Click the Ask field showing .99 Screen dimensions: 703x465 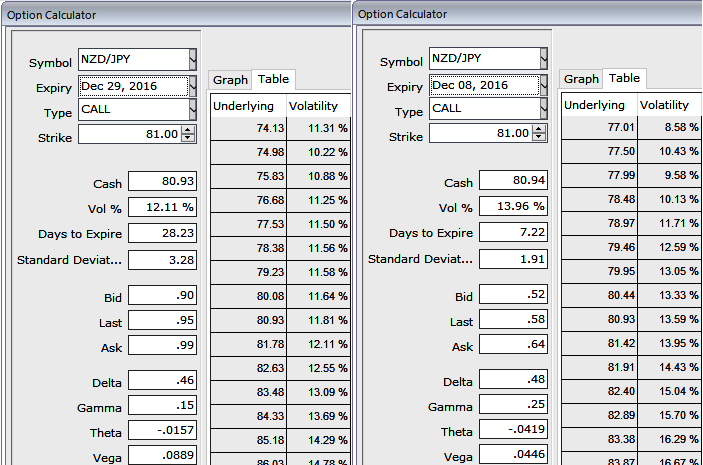pyautogui.click(x=163, y=345)
